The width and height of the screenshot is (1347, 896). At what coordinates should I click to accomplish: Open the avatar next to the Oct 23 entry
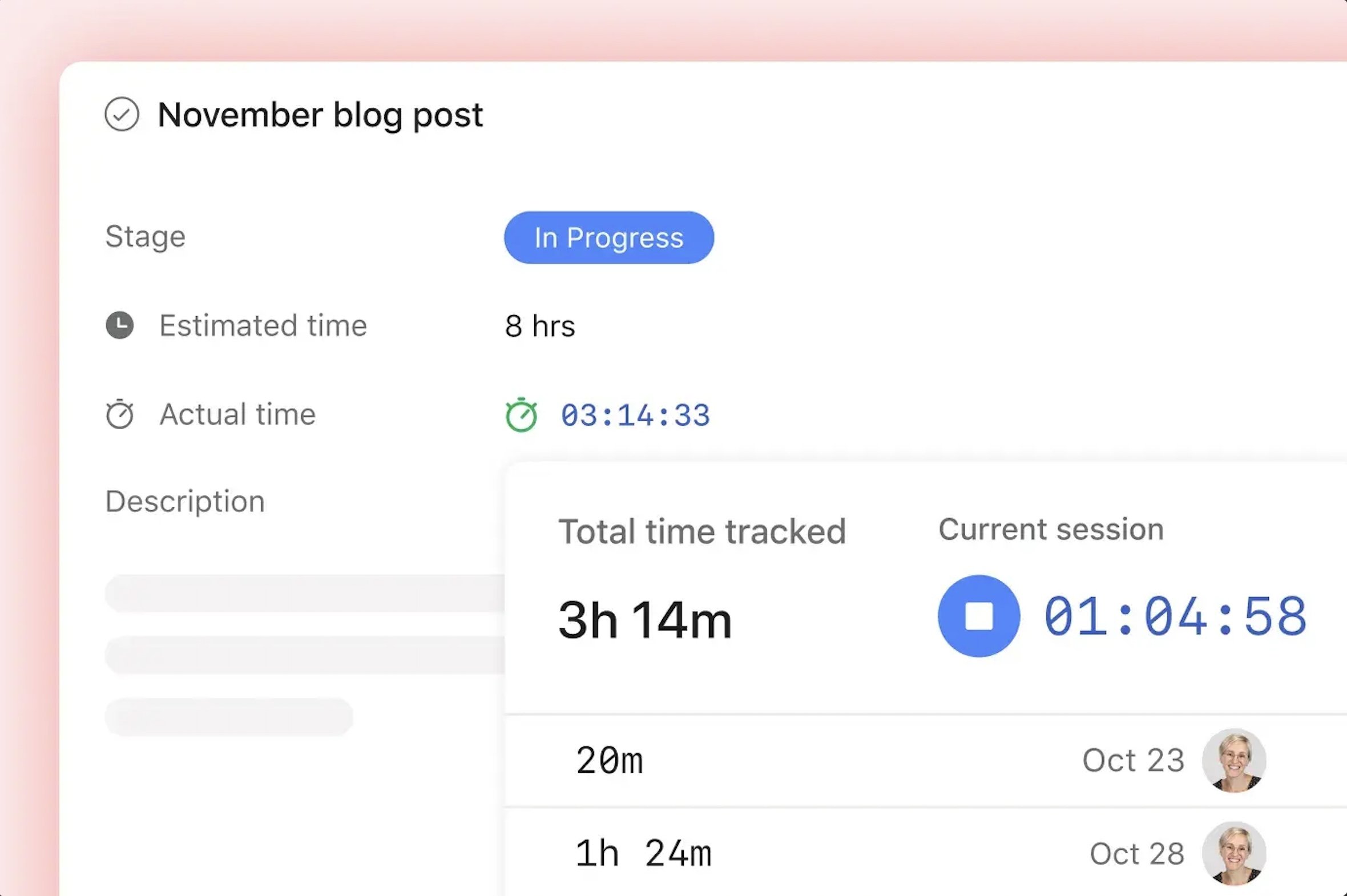1235,760
